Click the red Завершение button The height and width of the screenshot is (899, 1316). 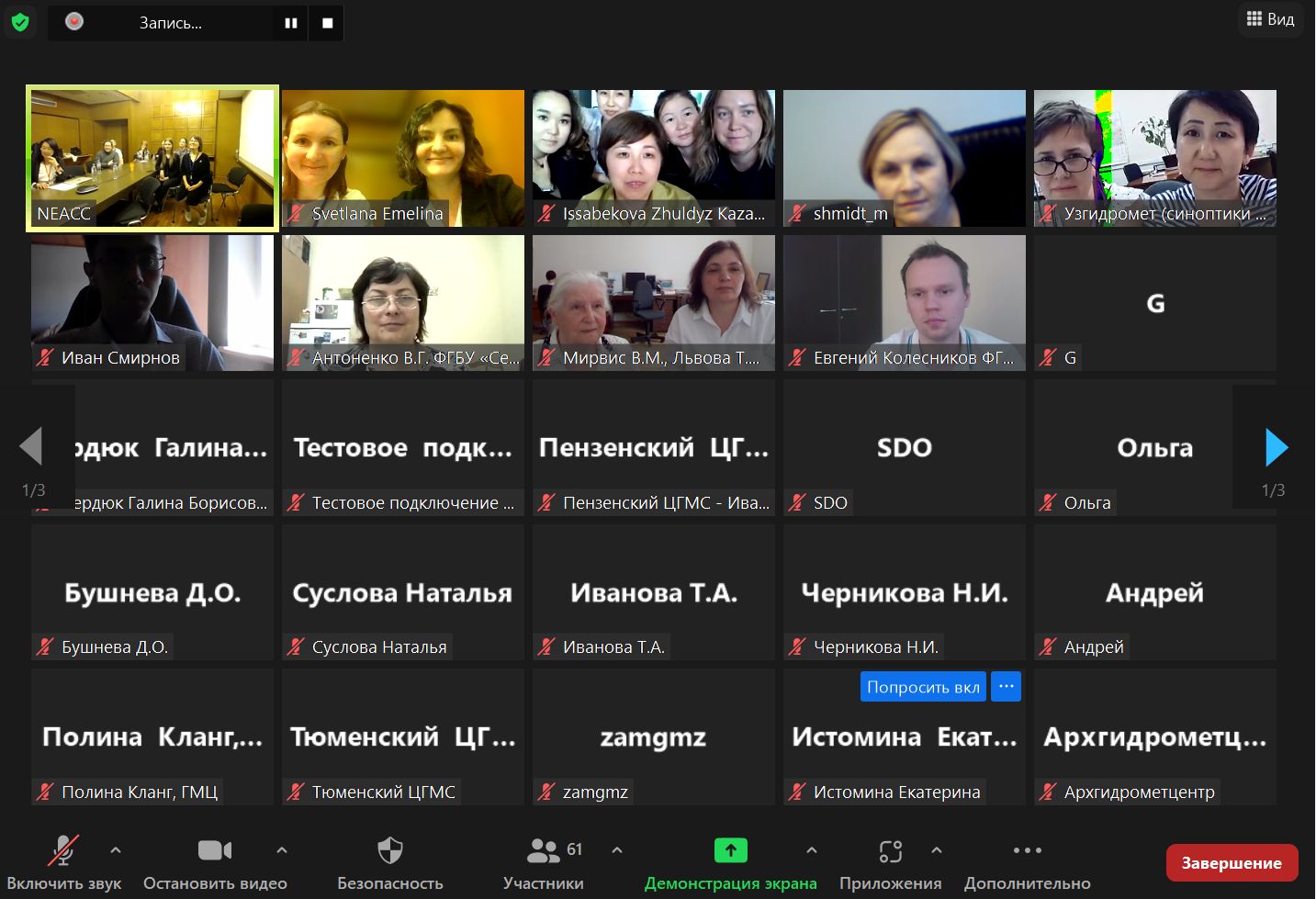[x=1232, y=863]
